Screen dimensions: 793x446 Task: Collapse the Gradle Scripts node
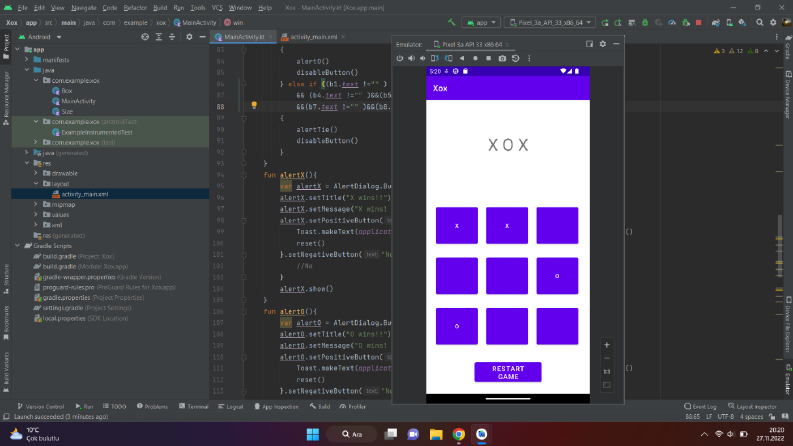point(18,246)
